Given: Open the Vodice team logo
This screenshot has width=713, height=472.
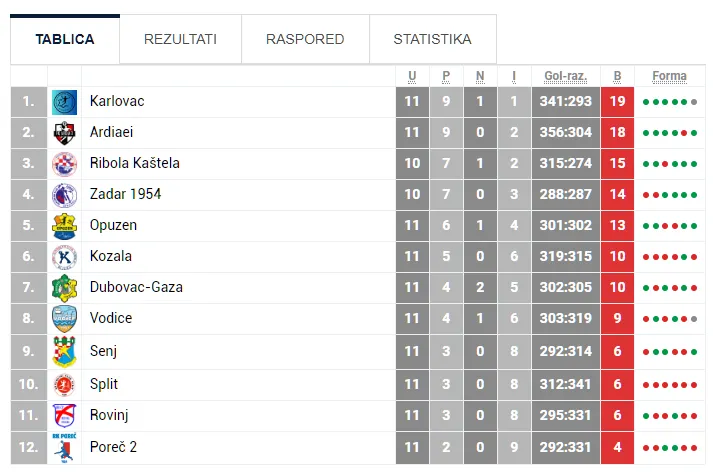Looking at the screenshot, I should tap(64, 318).
